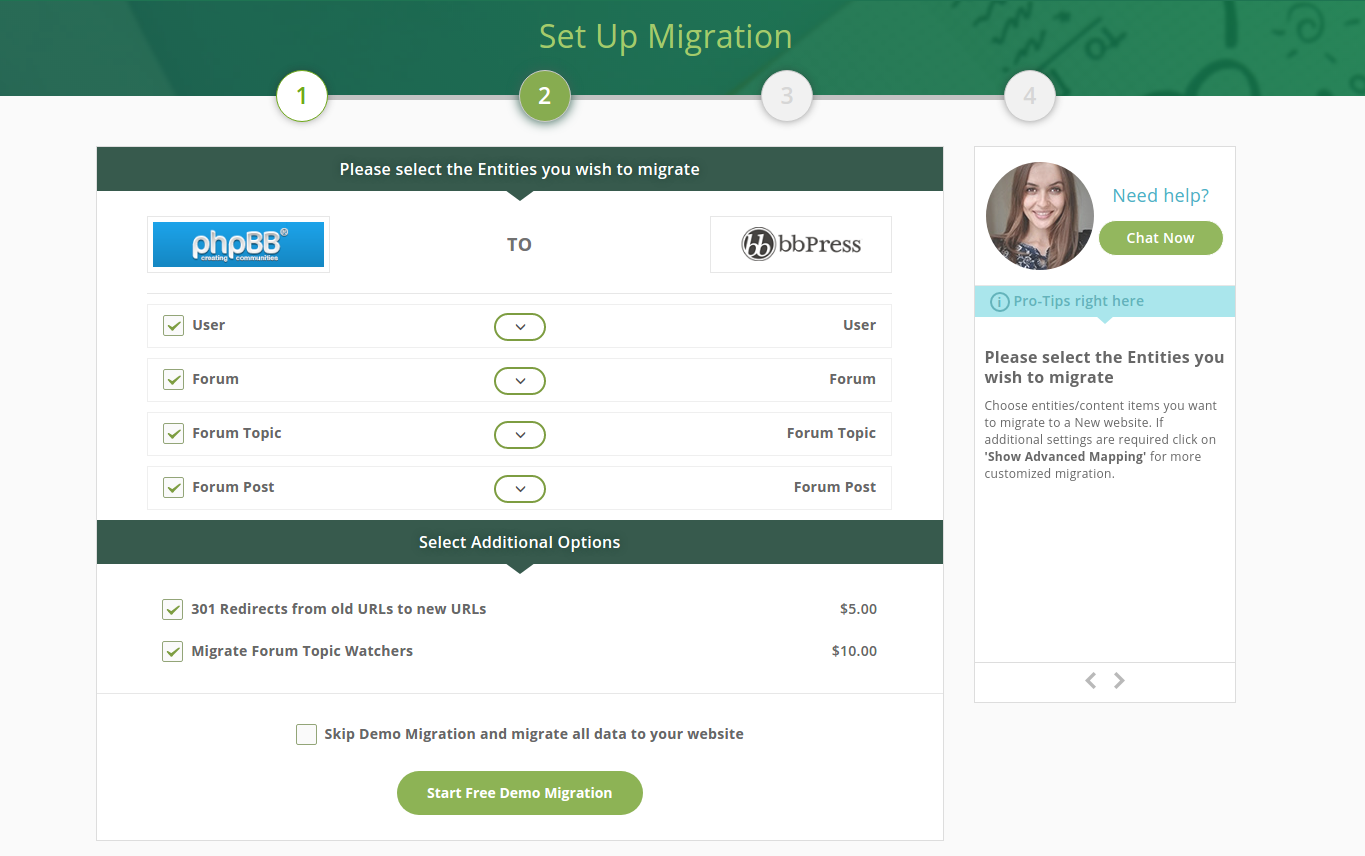Click the entities selection header bar
Screen dimensions: 1365x856
coord(520,169)
